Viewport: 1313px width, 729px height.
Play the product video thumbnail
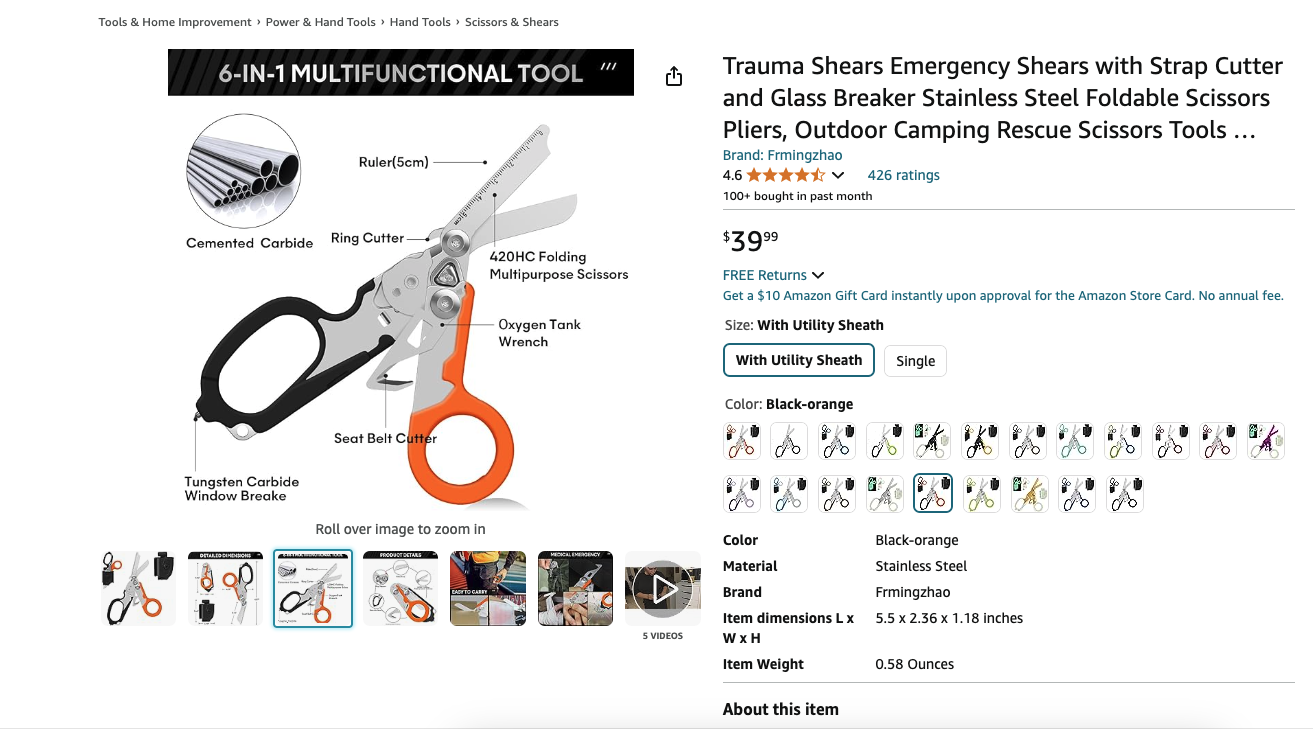tap(663, 588)
